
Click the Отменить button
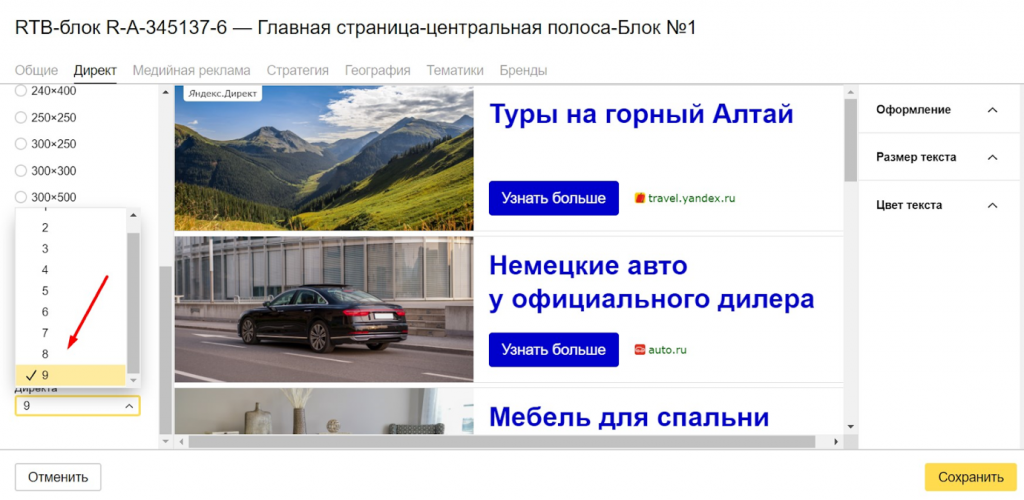click(x=57, y=477)
